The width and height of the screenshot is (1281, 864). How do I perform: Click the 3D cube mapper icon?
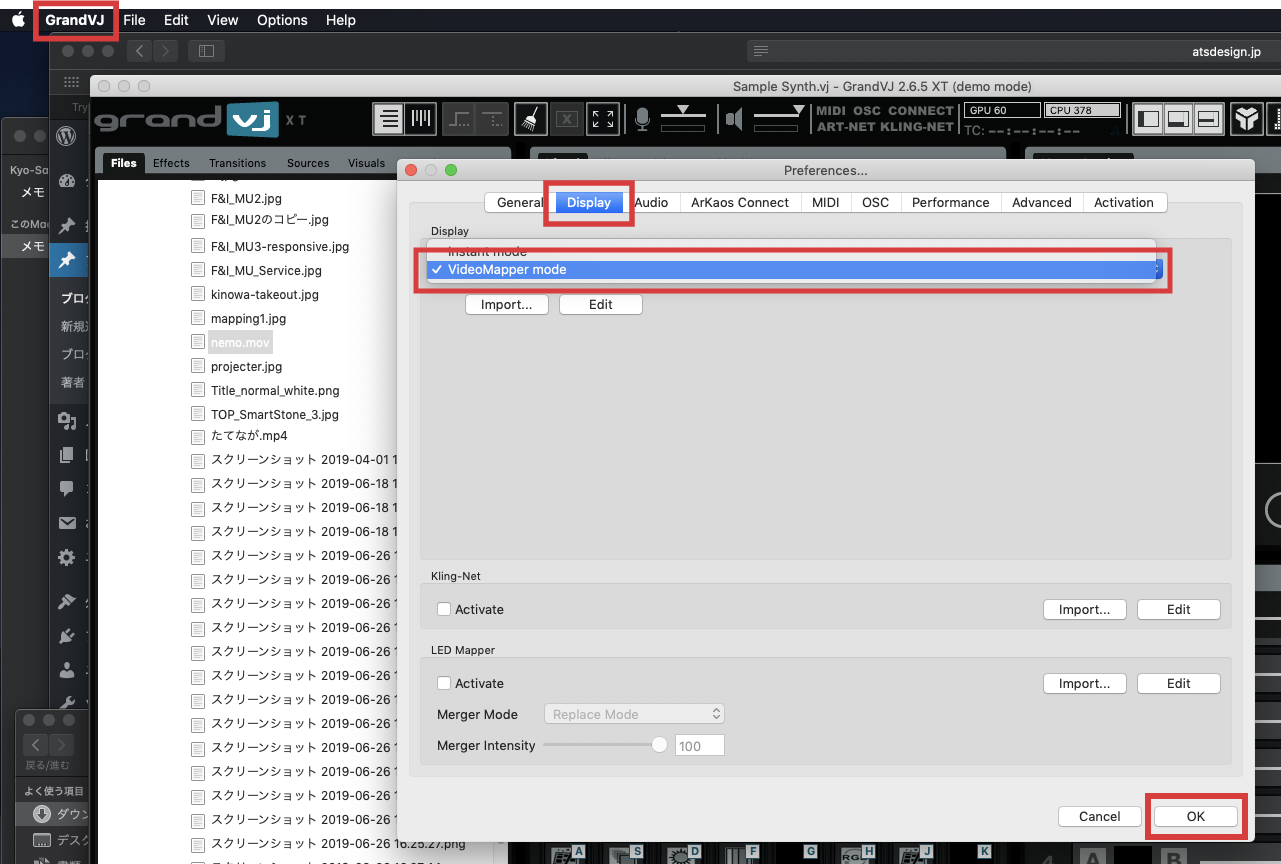pyautogui.click(x=1246, y=119)
